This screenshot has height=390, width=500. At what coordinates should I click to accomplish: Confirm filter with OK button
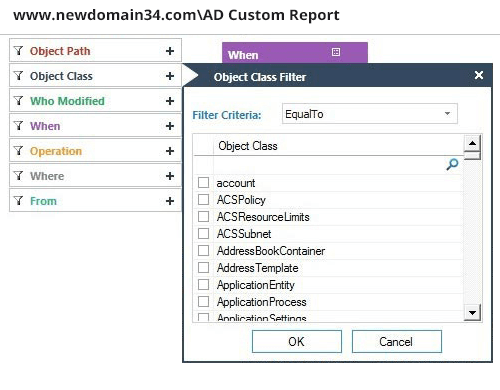pos(297,342)
